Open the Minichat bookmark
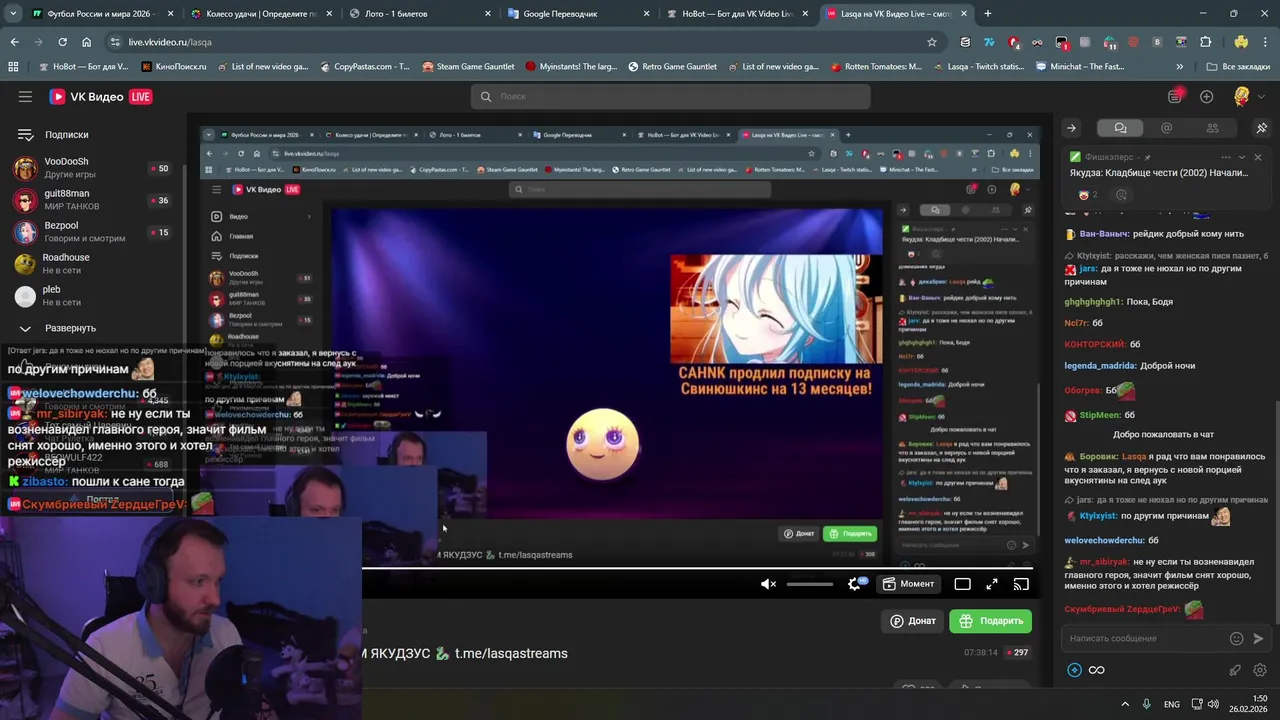 (1080, 67)
